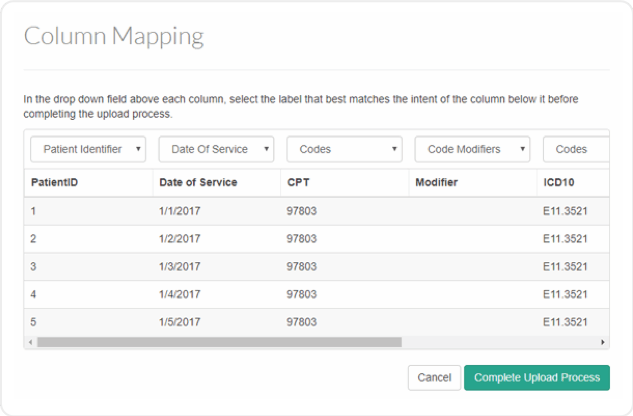Screen dimensions: 633x416
Task: Expand the Date Of Service dropdown
Action: click(216, 149)
